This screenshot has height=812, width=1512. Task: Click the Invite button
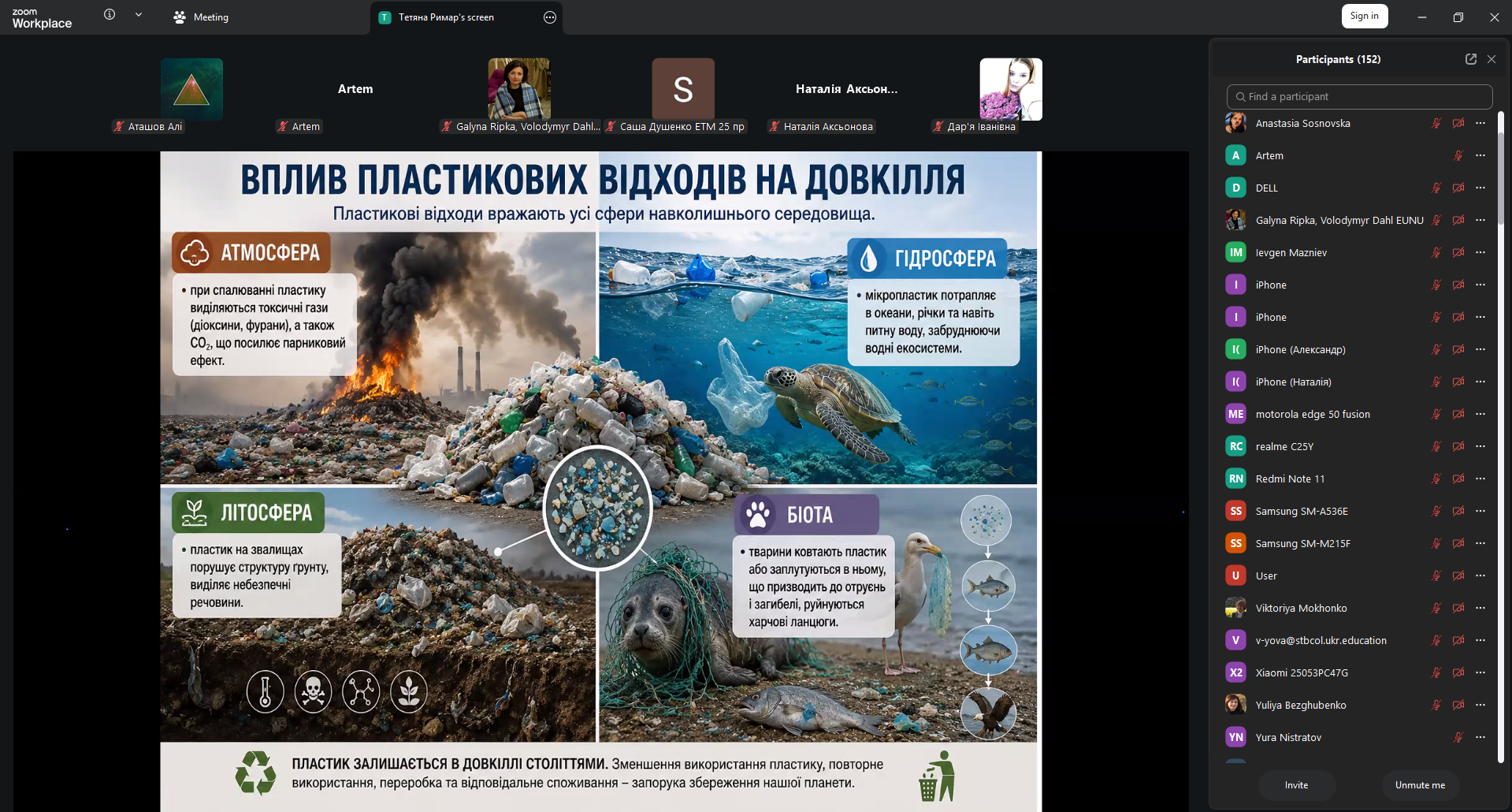coord(1296,785)
